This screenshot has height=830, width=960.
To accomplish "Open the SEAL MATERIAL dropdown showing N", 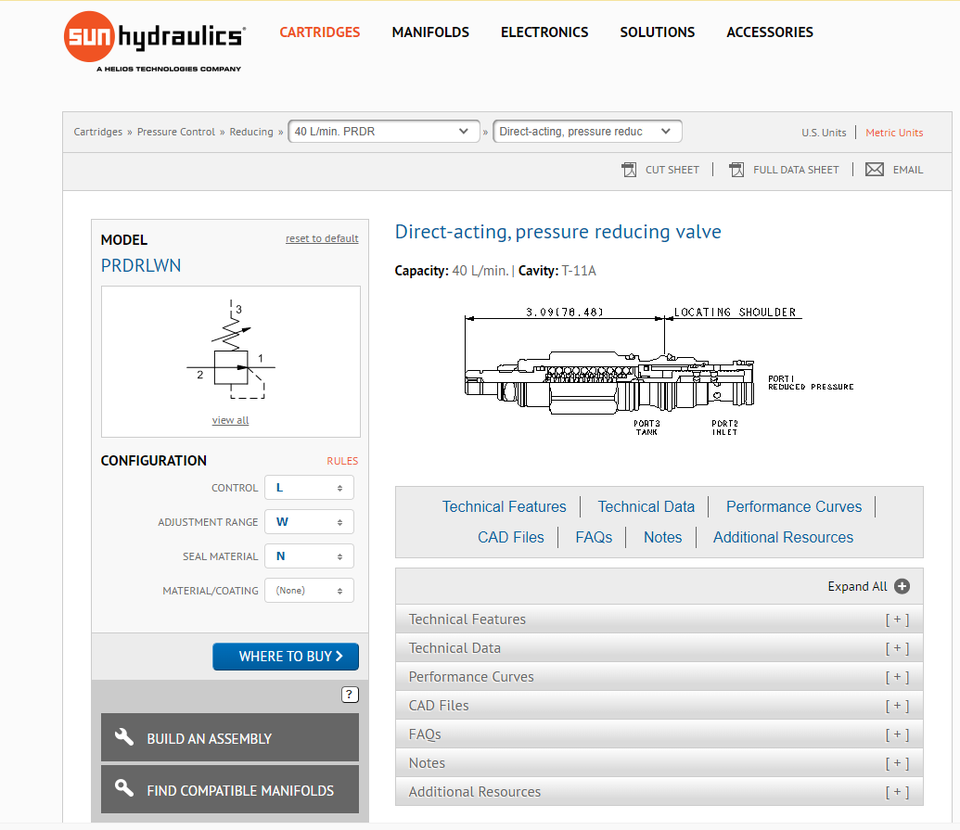I will (x=309, y=556).
